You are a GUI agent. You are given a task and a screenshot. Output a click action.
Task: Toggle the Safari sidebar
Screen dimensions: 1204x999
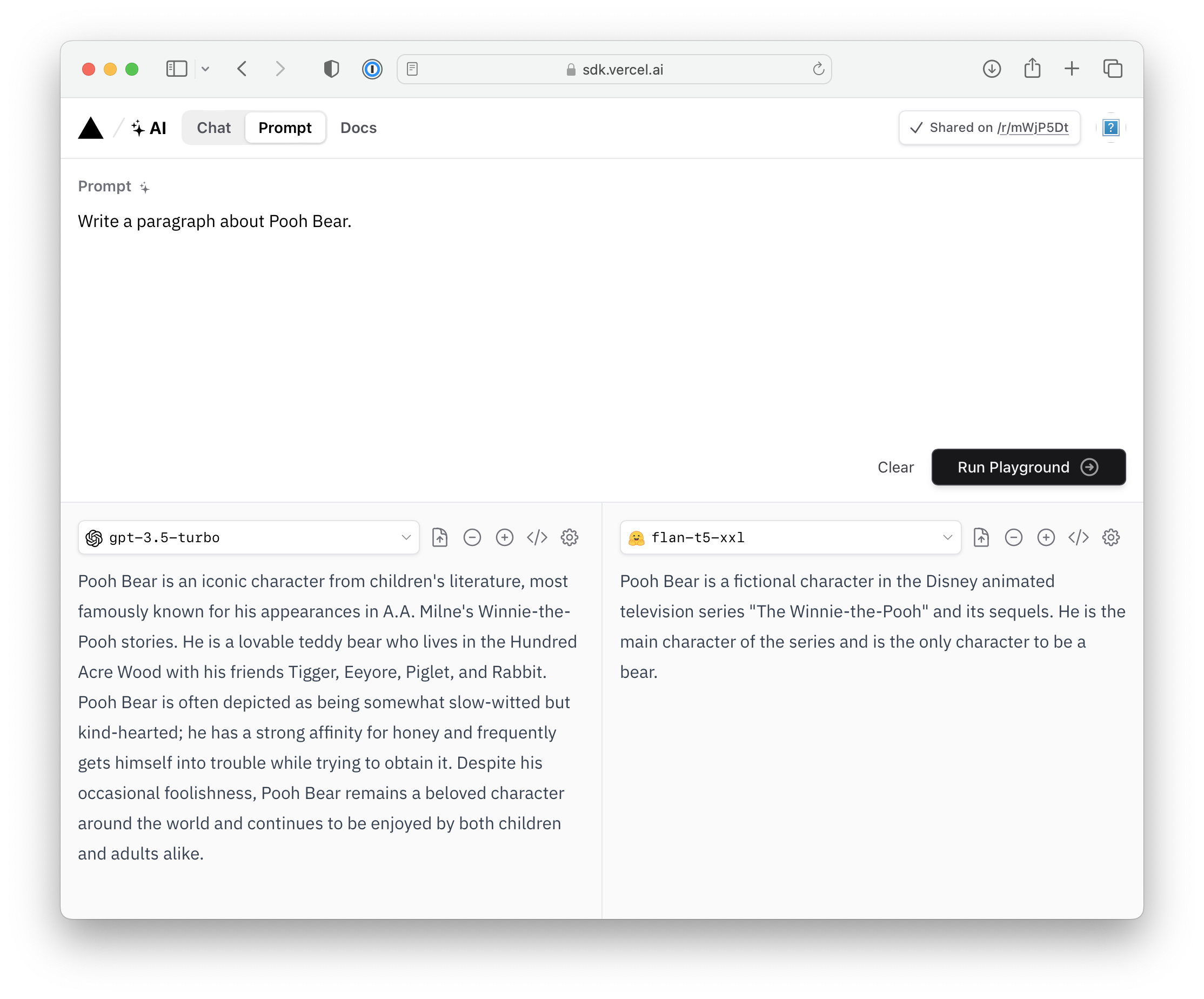coord(177,69)
